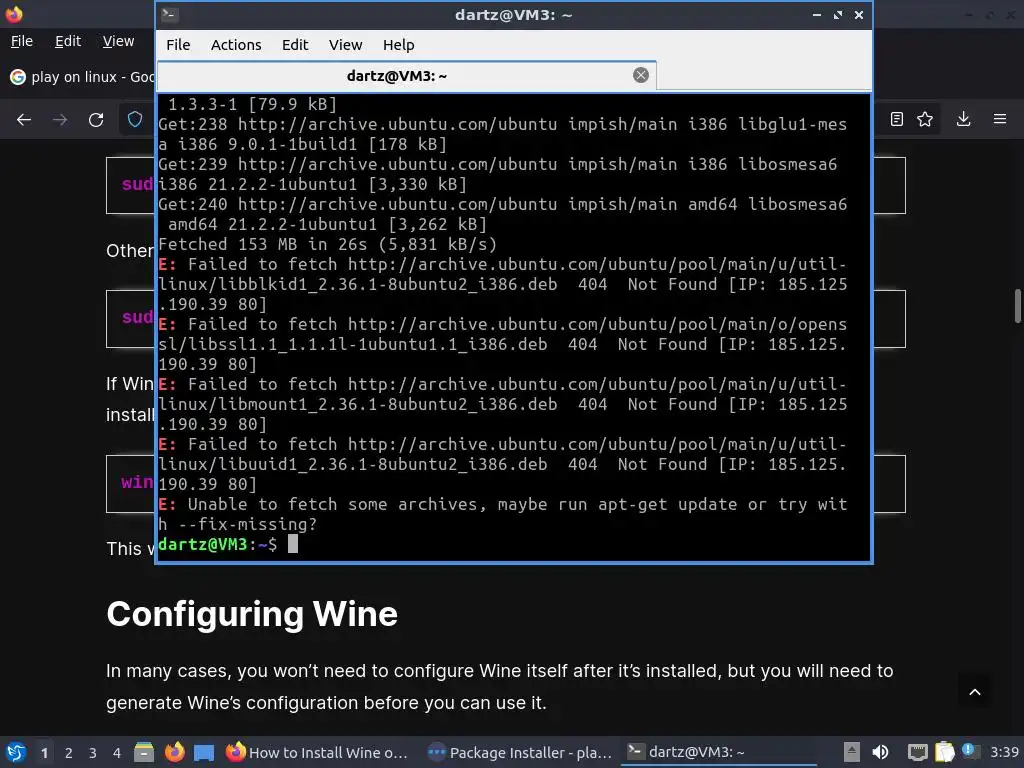
Task: Toggle Firefox reader view
Action: (x=897, y=119)
